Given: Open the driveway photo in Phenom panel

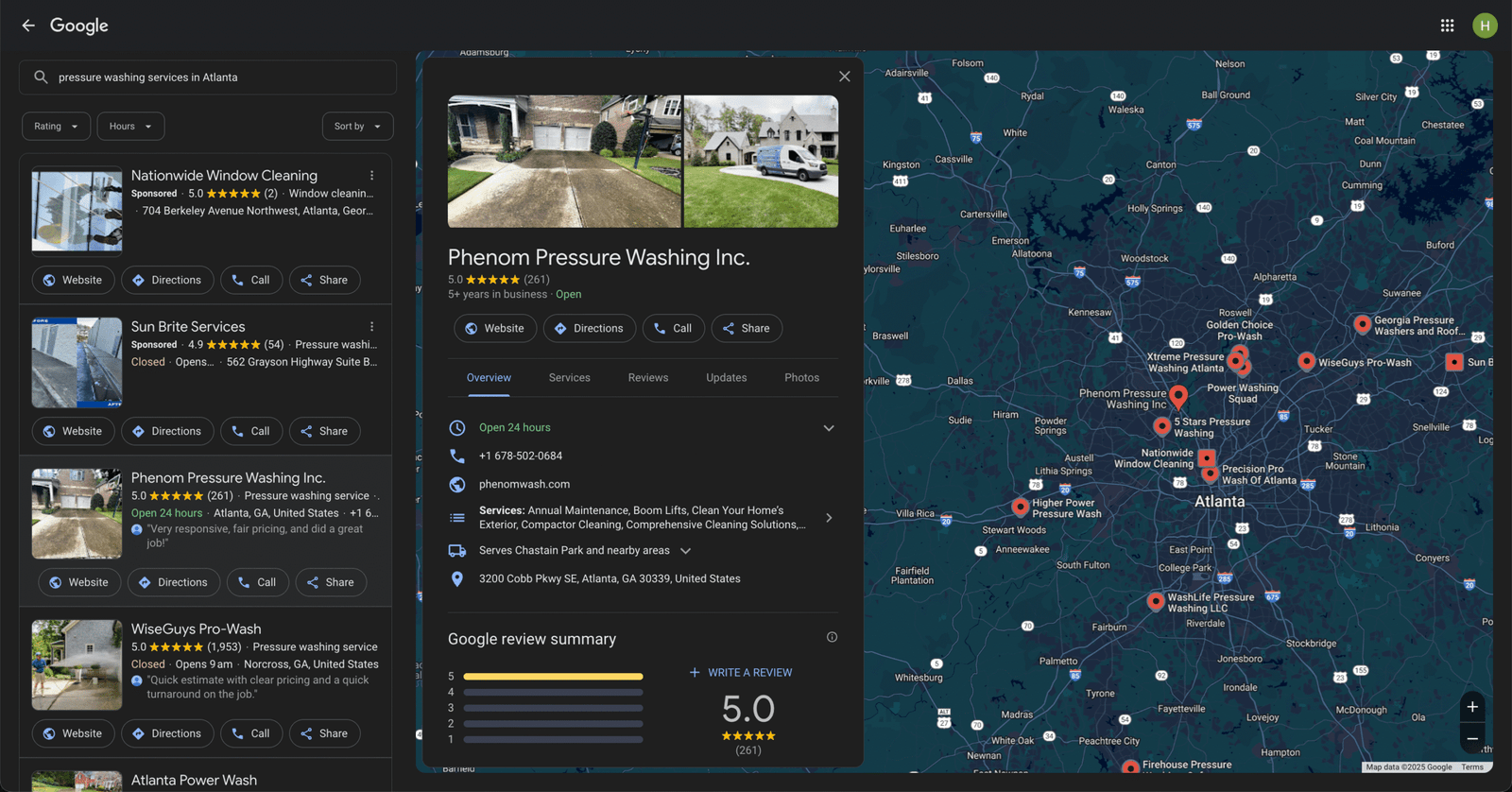Looking at the screenshot, I should click(x=564, y=162).
